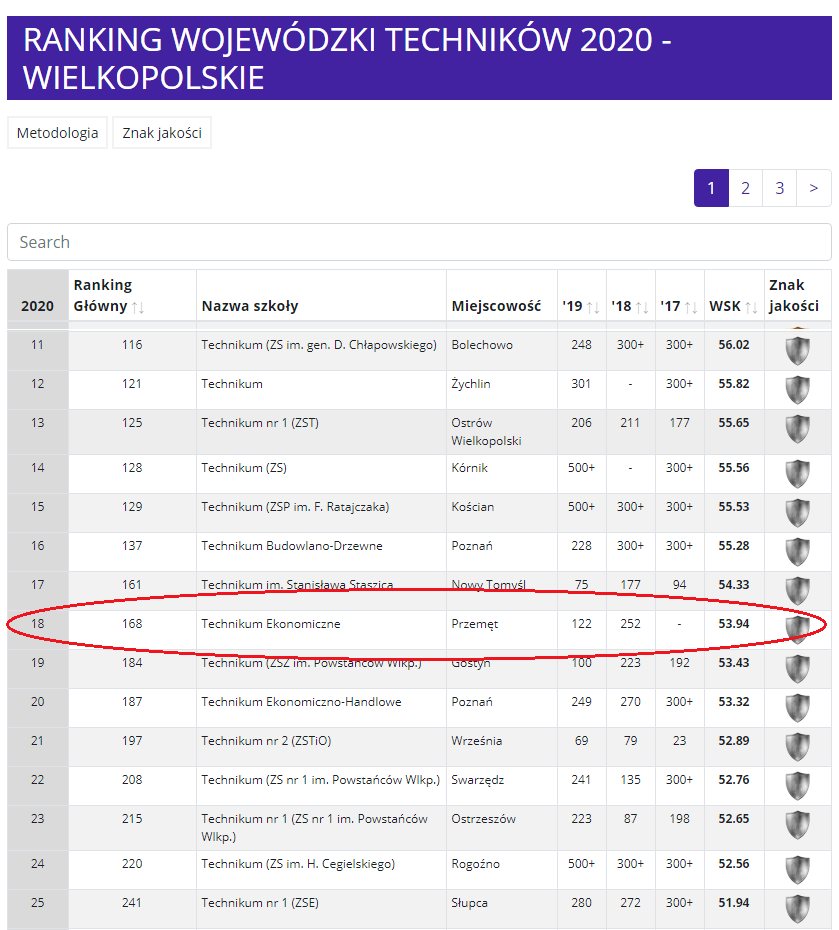The width and height of the screenshot is (839, 930).
Task: Click the shield icon for Rogoźno row
Action: coord(797,870)
